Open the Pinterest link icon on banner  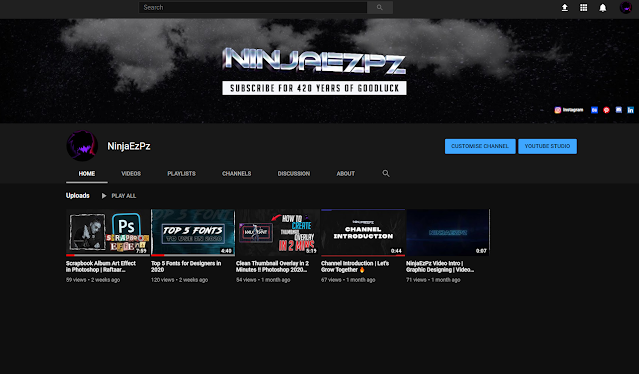coord(606,110)
